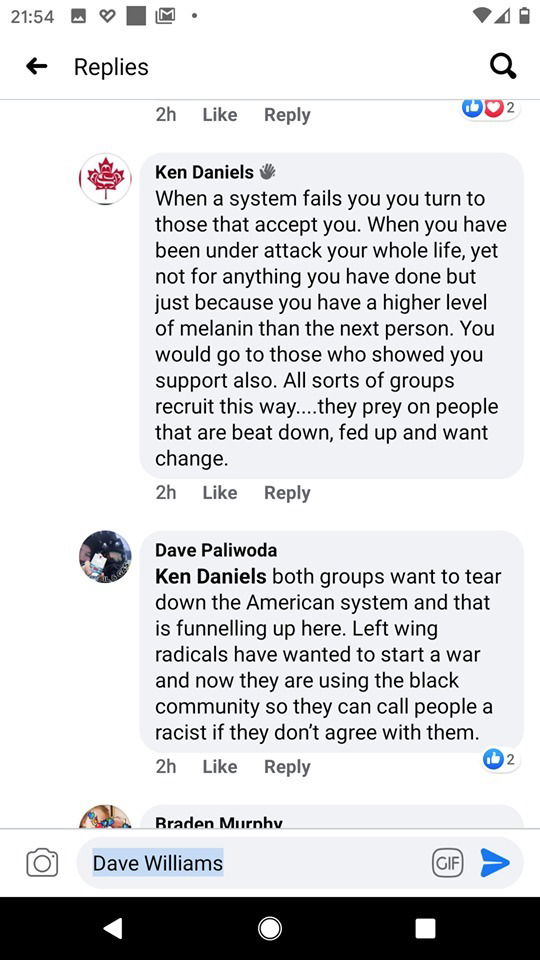
Task: Tap the camera icon in reply bar
Action: (x=42, y=863)
